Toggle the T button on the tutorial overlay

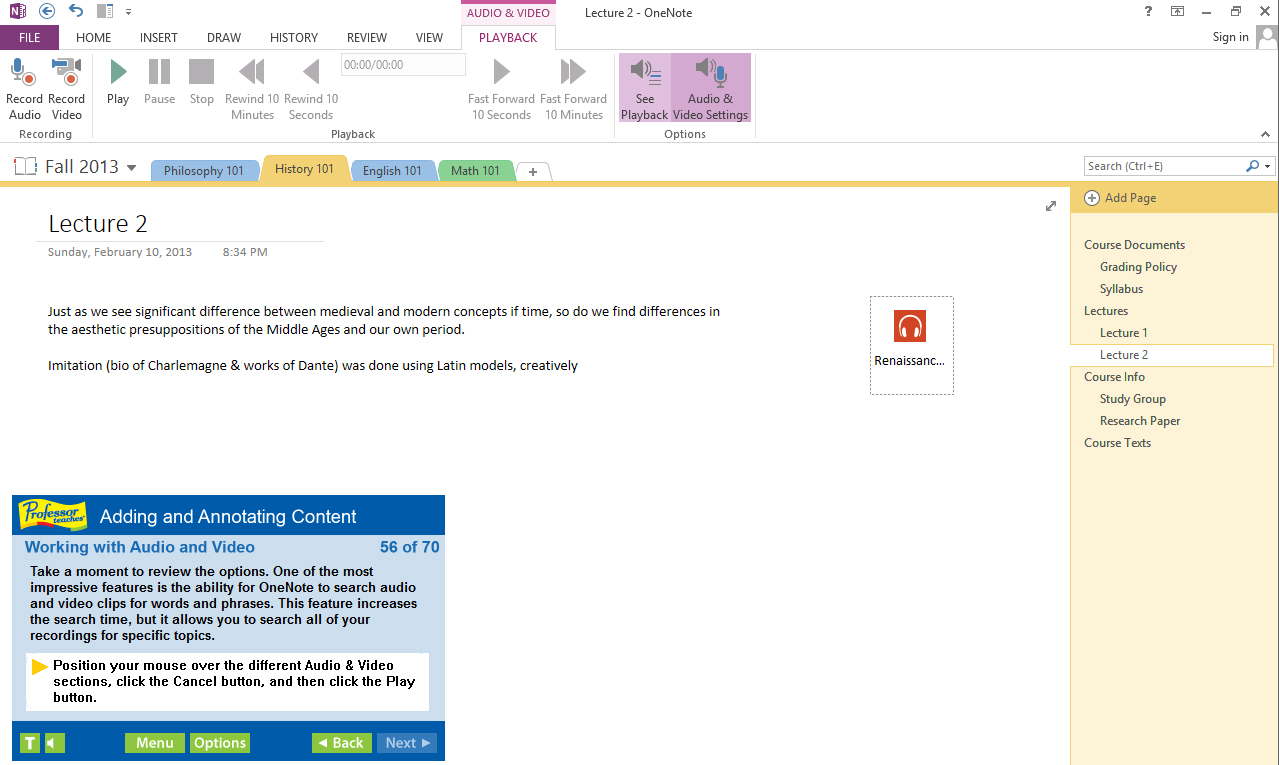coord(28,742)
